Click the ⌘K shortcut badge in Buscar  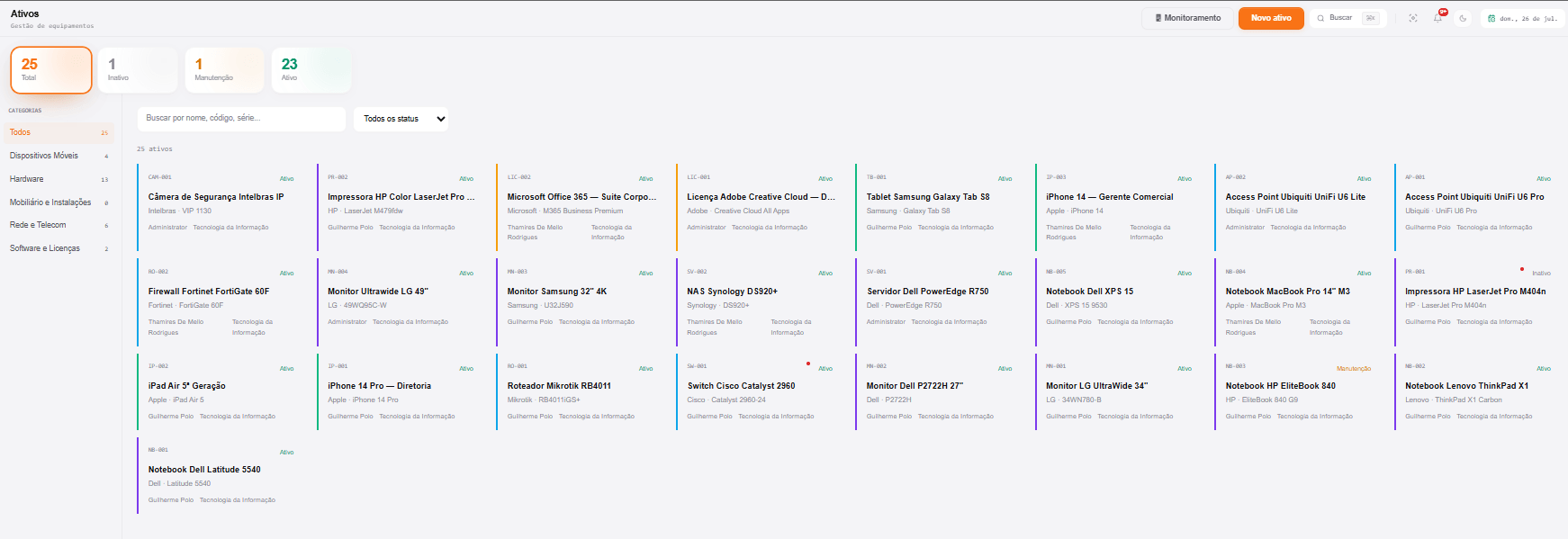point(1371,18)
